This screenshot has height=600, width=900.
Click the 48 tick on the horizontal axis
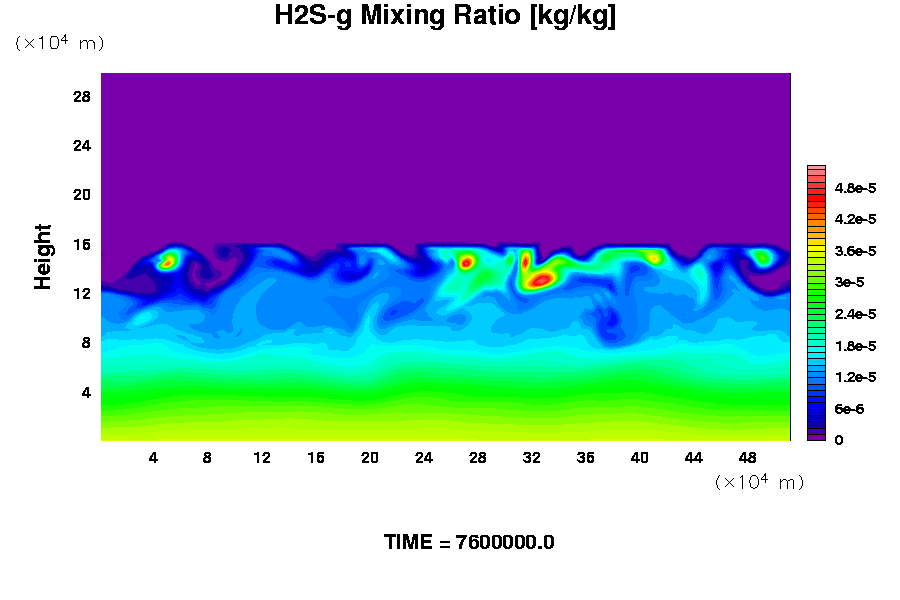pyautogui.click(x=747, y=458)
